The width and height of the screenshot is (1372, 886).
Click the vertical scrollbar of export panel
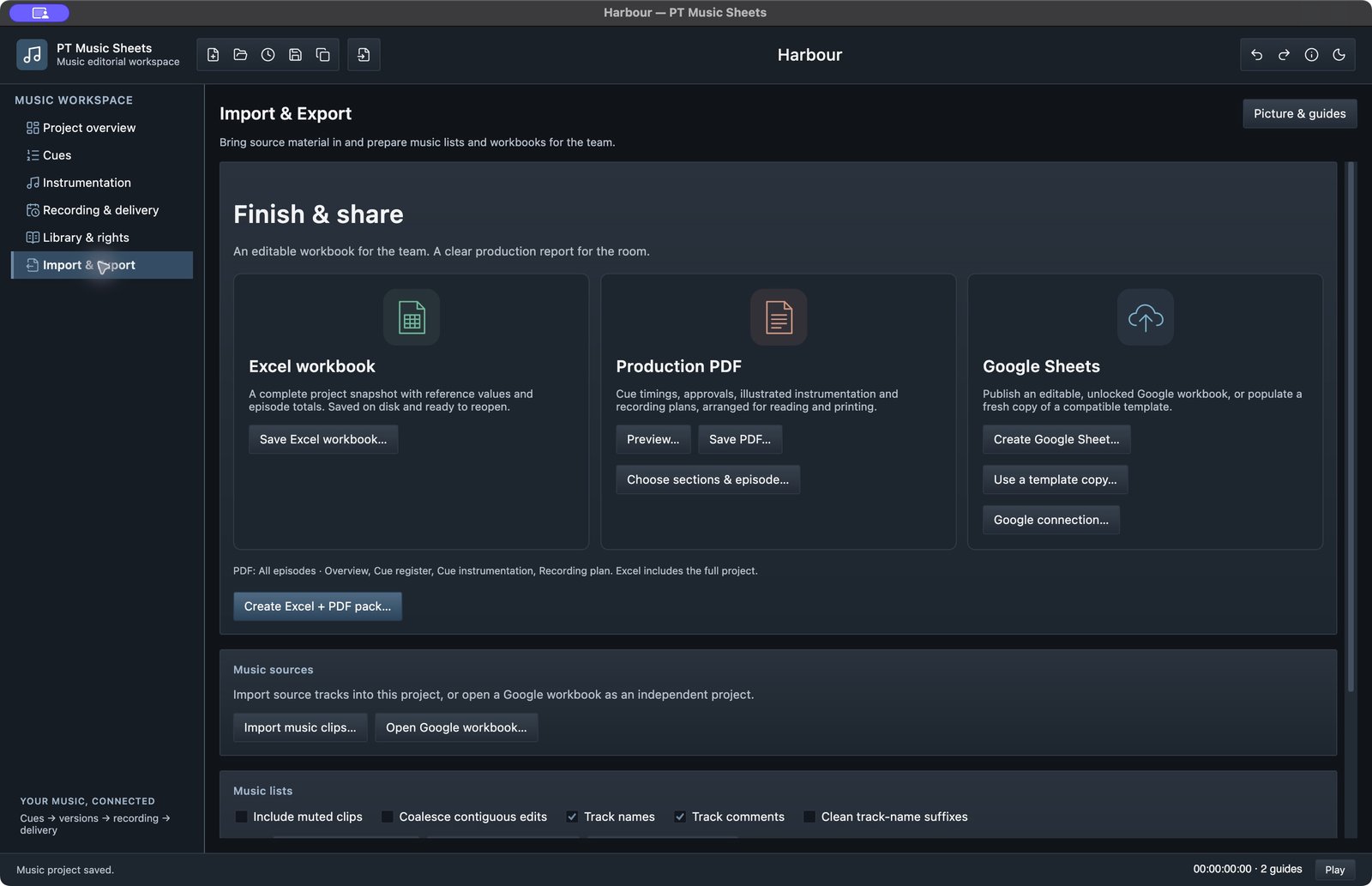[1351, 427]
